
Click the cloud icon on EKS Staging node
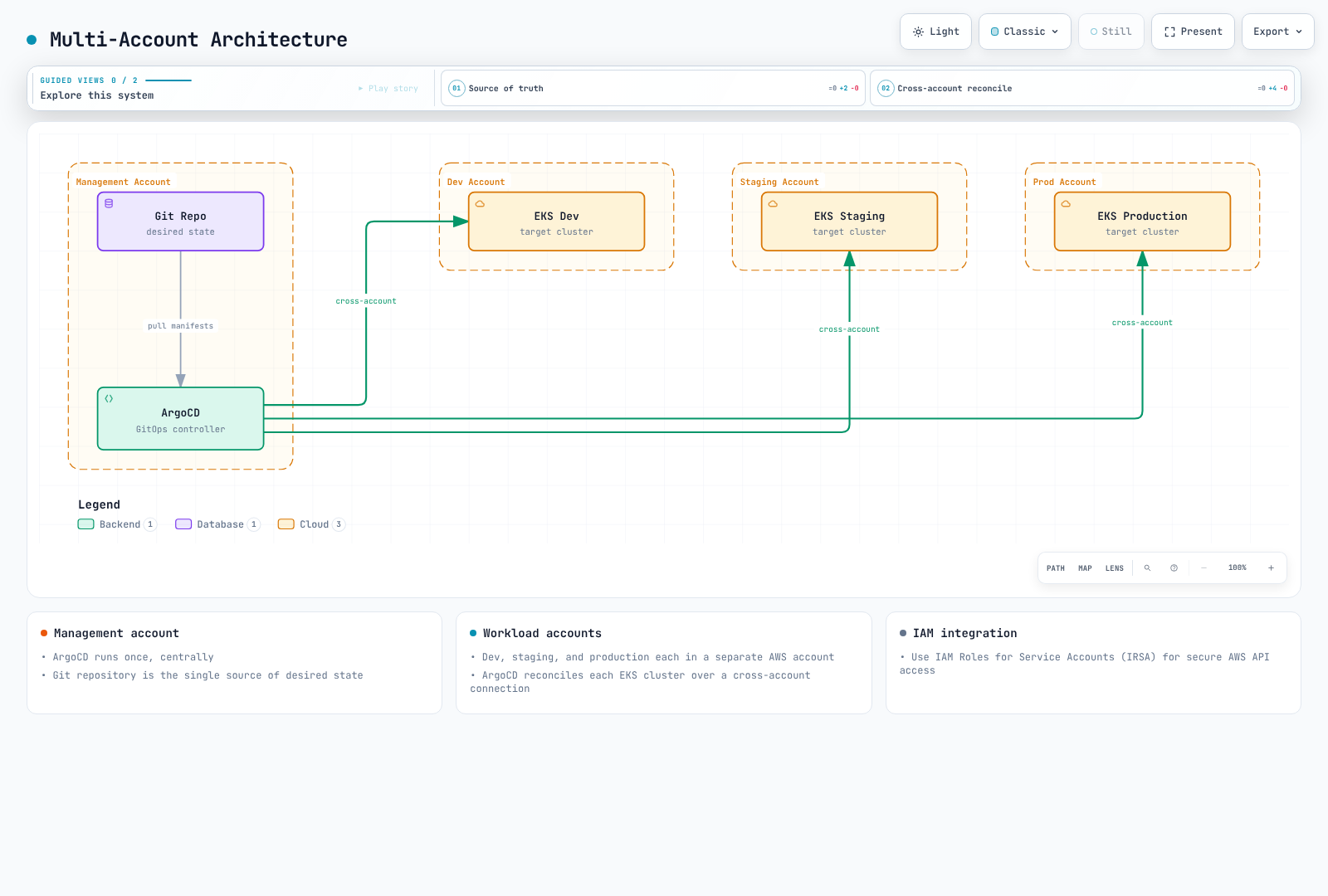(773, 203)
